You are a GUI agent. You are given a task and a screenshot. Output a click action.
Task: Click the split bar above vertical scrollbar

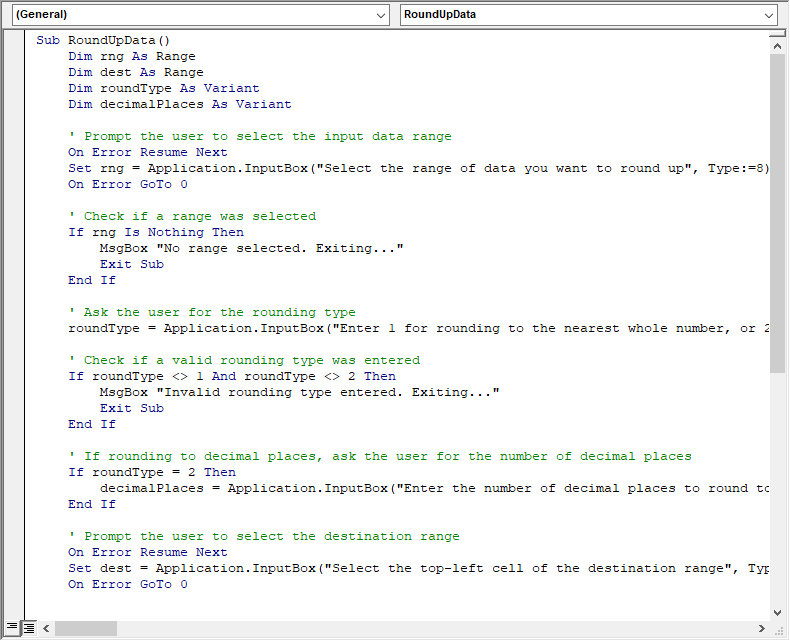pyautogui.click(x=777, y=34)
